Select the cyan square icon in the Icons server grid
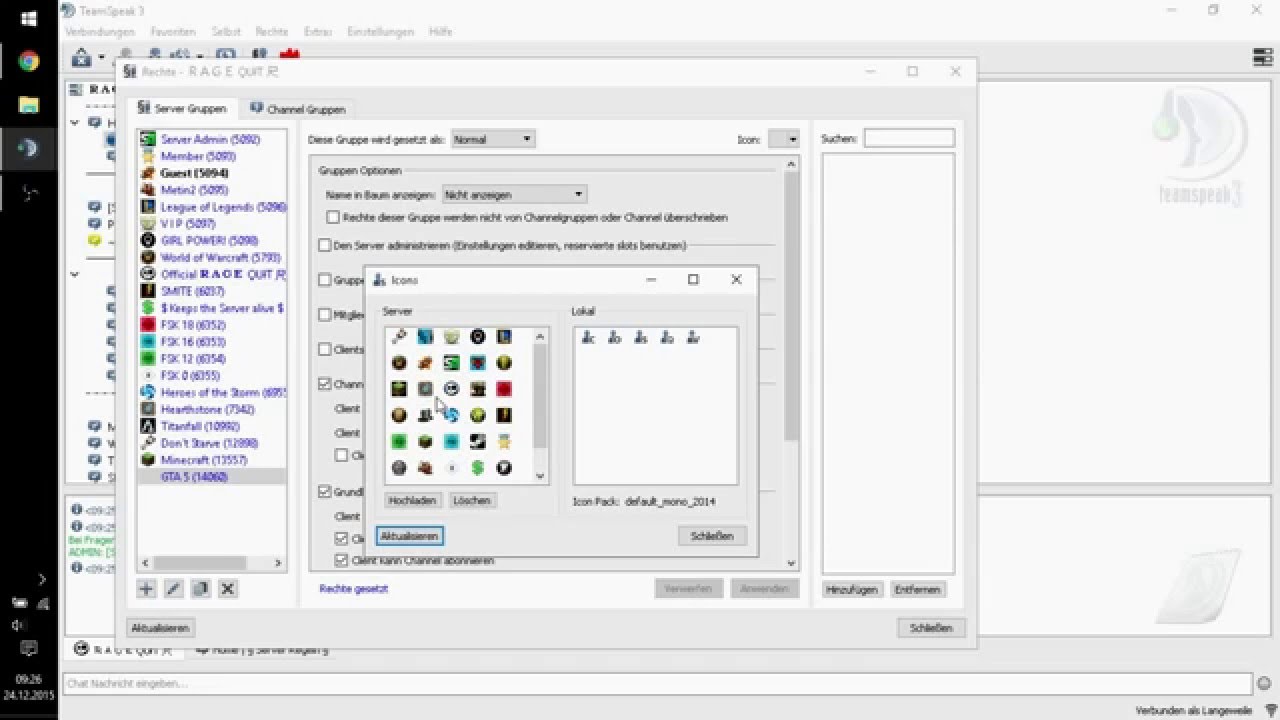This screenshot has width=1280, height=720. pos(451,441)
